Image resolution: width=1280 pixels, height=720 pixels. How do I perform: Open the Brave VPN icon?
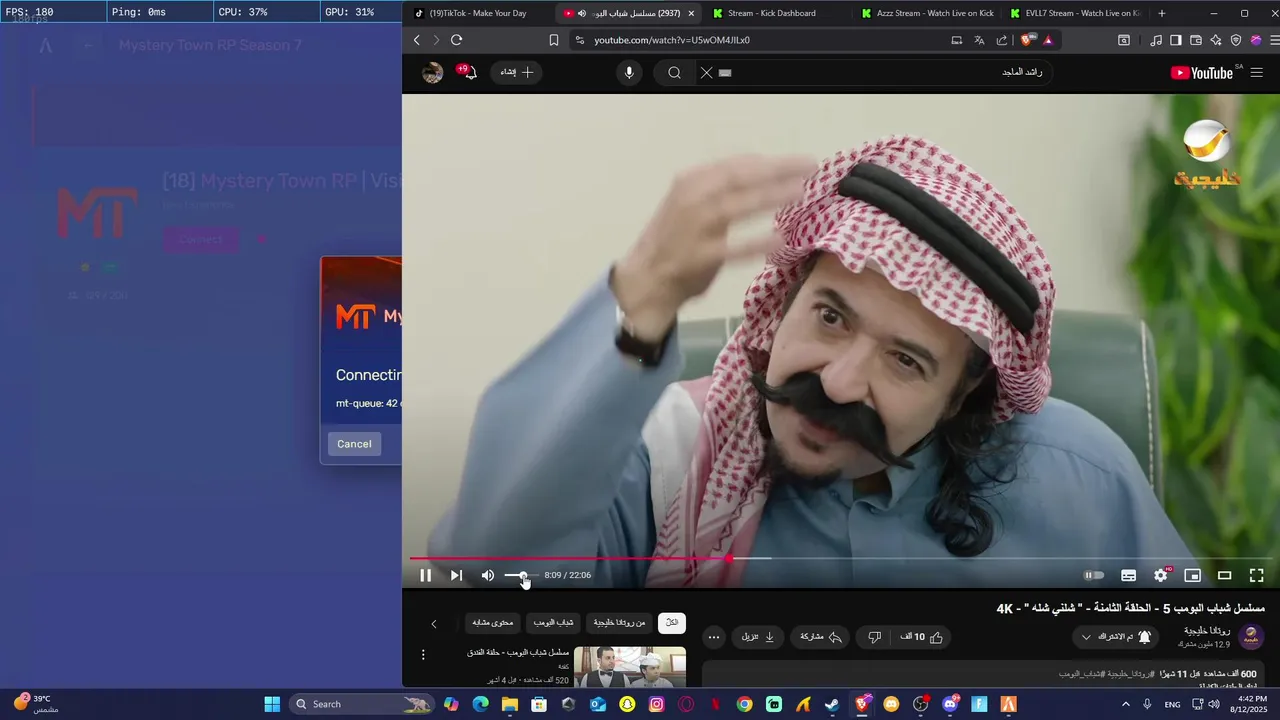[x=1236, y=40]
